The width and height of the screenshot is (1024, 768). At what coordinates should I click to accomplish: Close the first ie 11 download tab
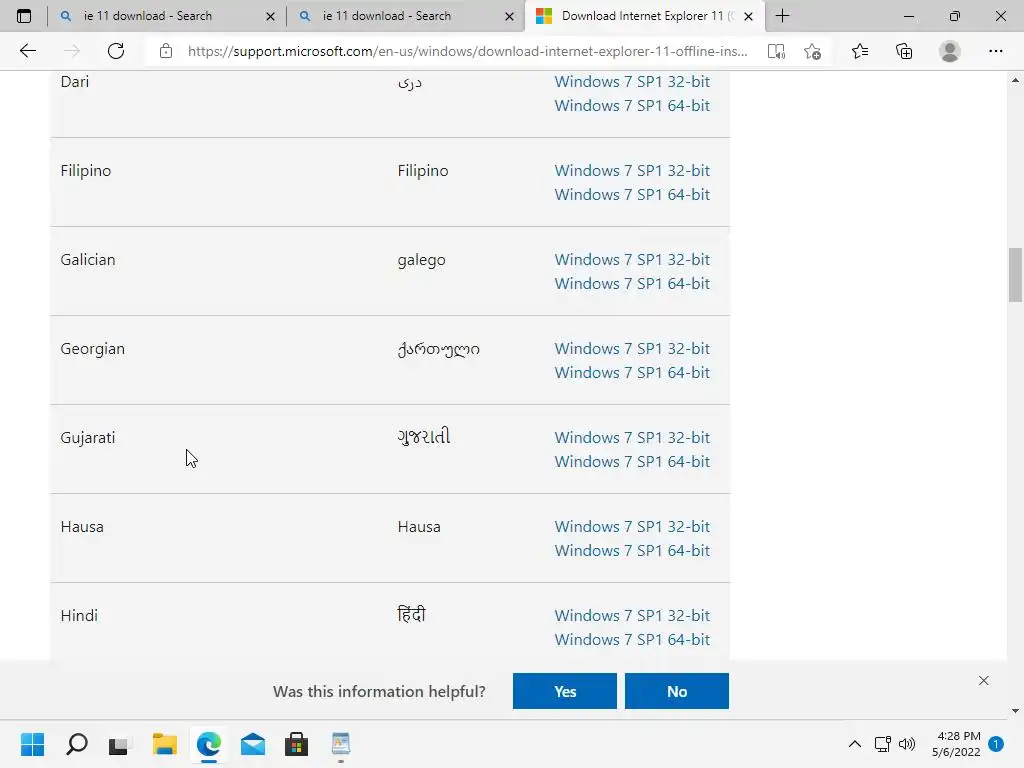click(270, 16)
